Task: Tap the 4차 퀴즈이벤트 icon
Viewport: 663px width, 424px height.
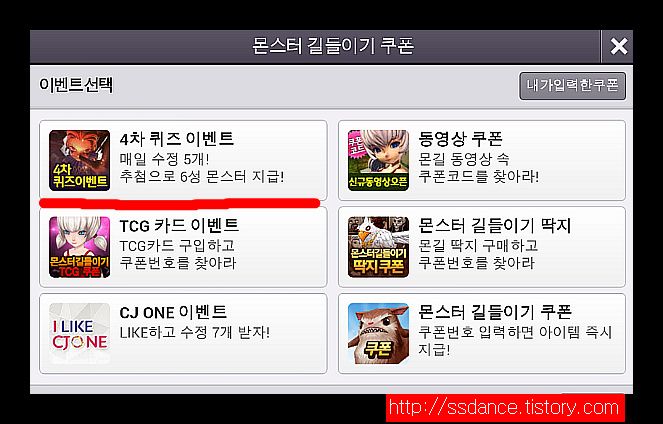Action: (79, 160)
